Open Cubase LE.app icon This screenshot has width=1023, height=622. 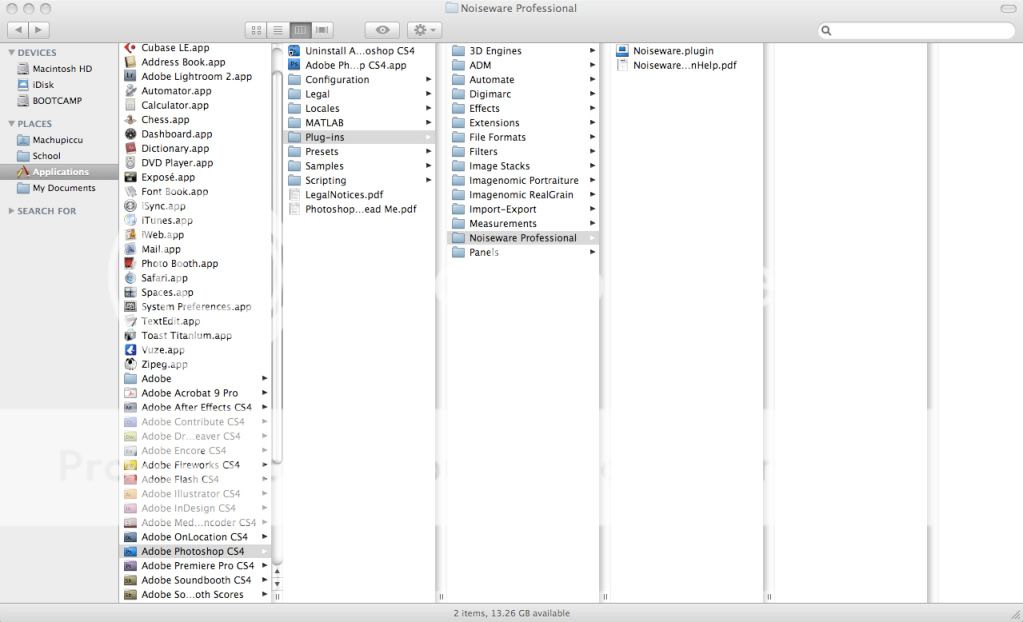point(130,48)
